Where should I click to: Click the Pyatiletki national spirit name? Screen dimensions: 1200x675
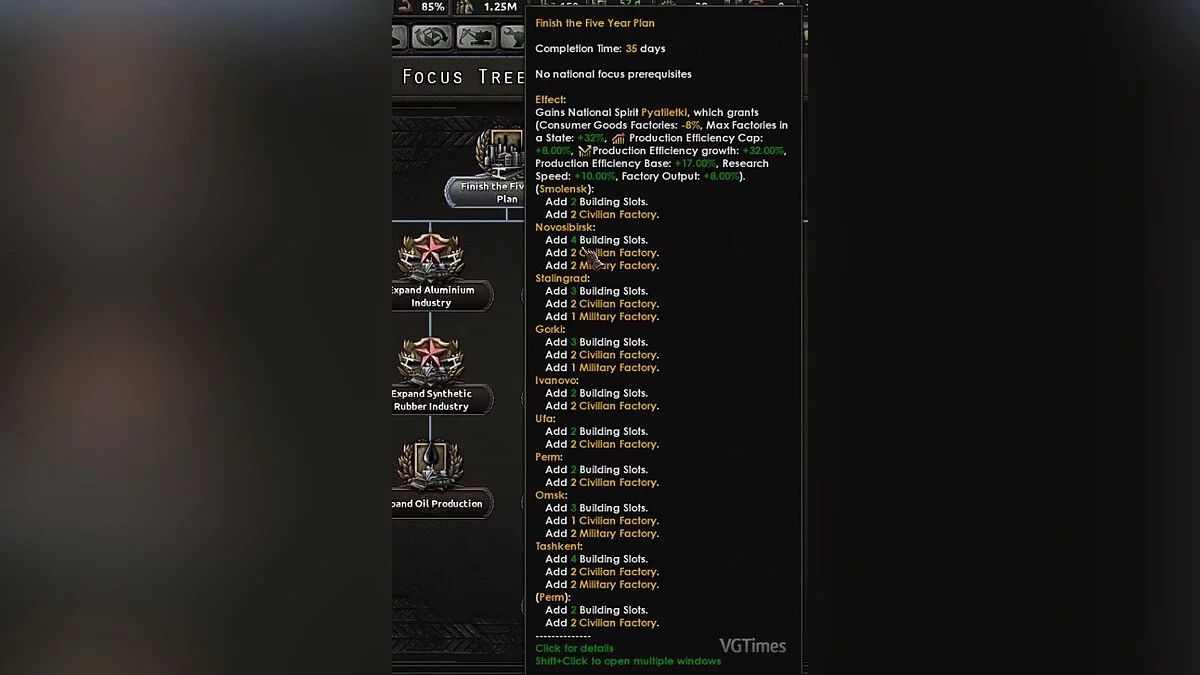click(x=664, y=113)
